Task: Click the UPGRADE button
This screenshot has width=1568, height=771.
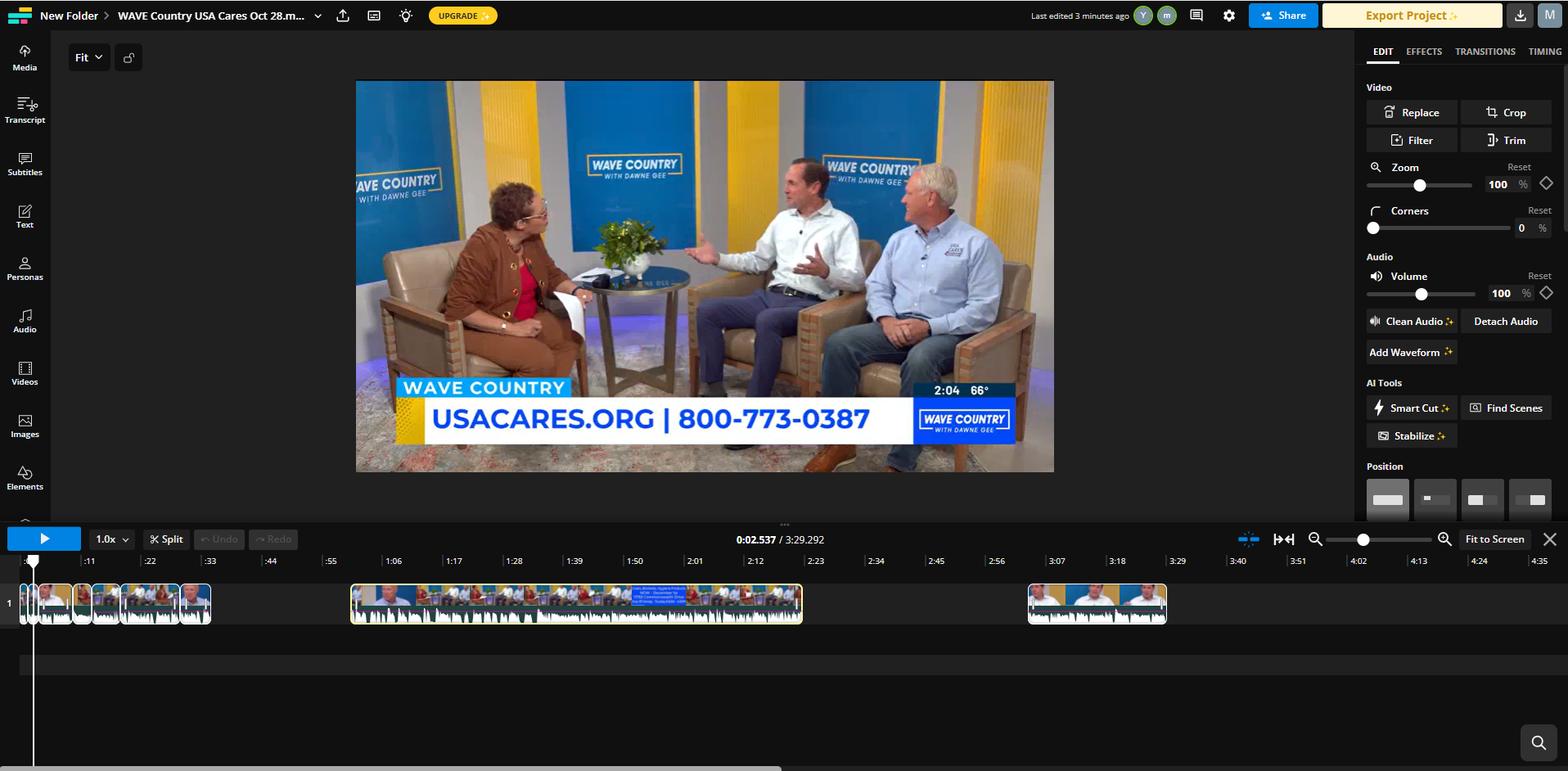Action: [x=463, y=16]
